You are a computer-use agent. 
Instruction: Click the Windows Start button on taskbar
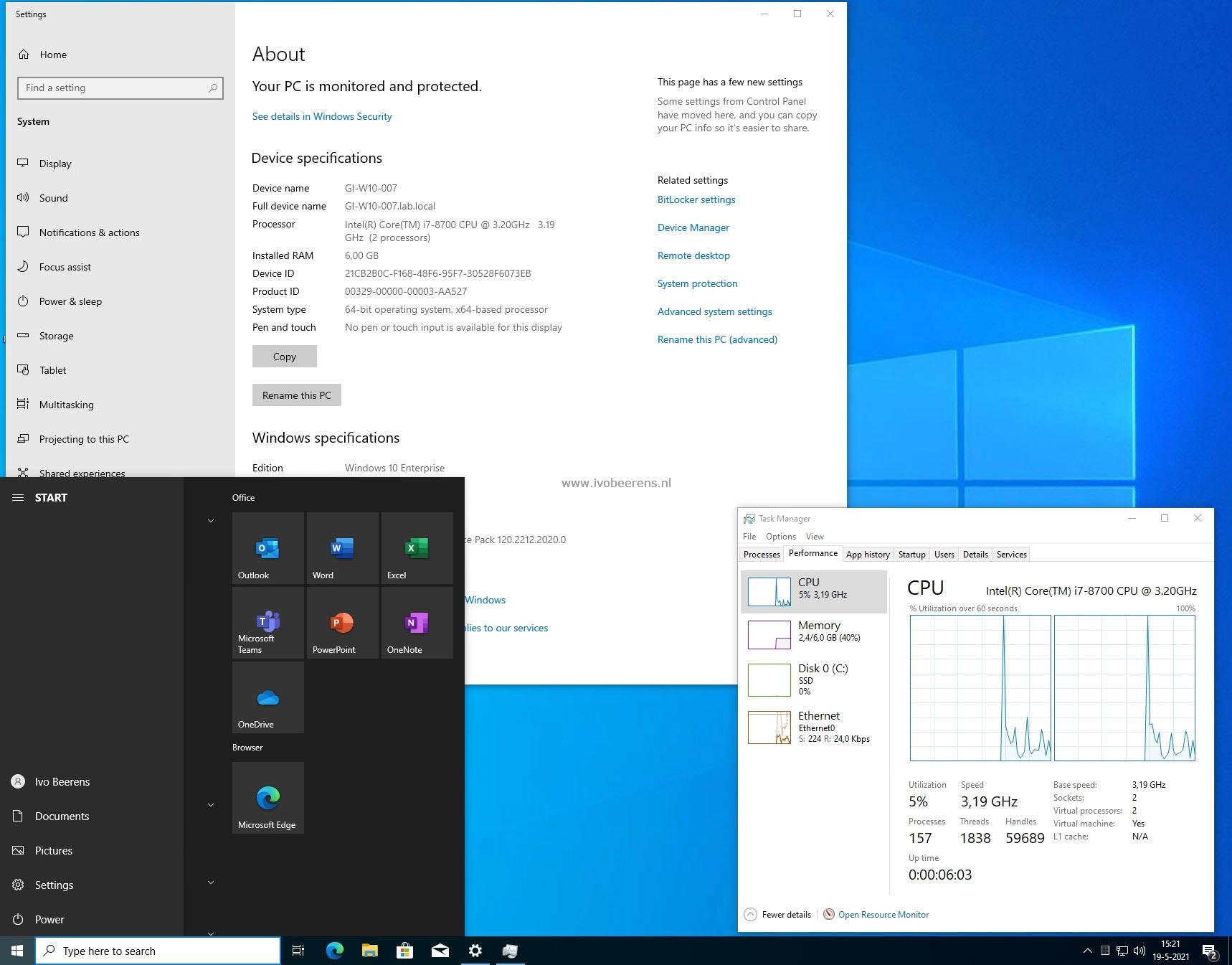tap(17, 951)
